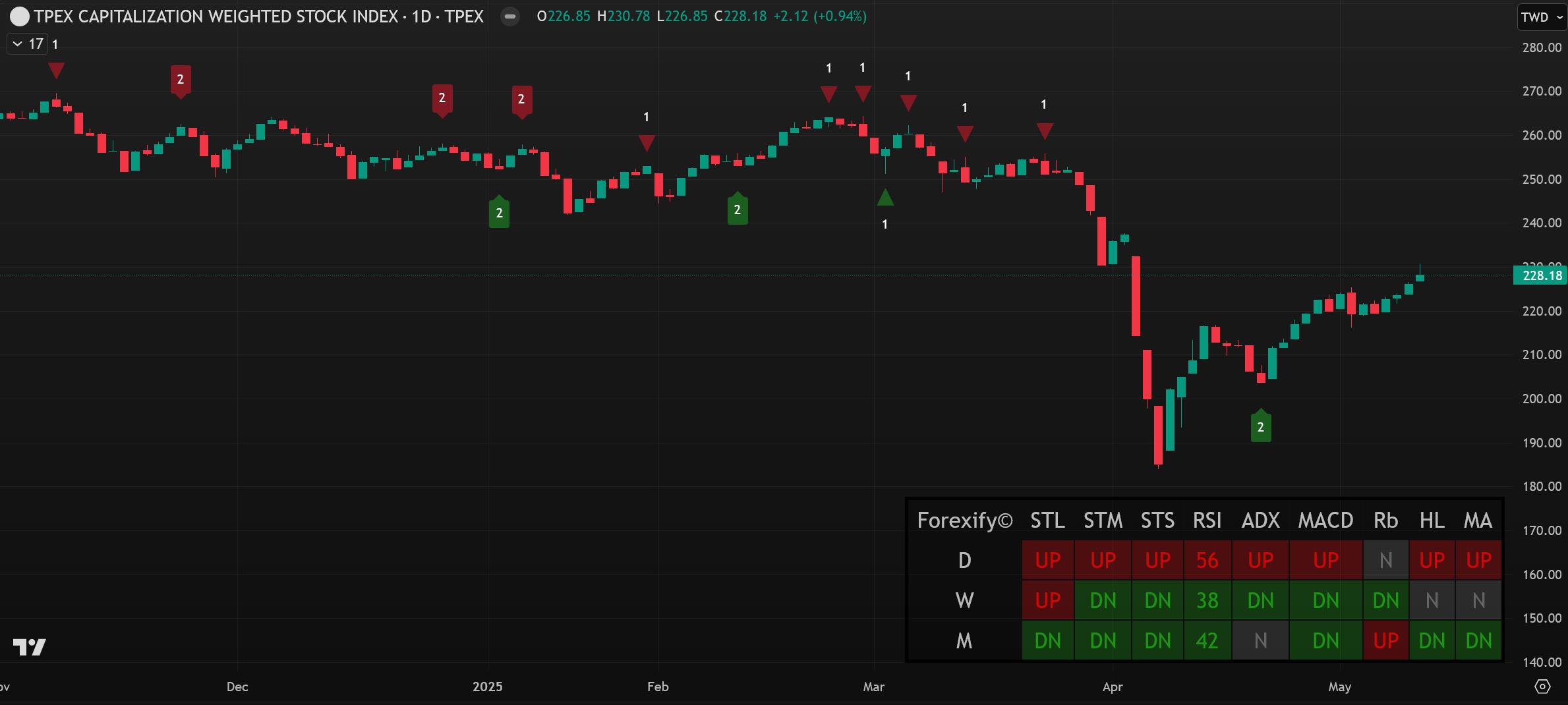Click the 140.00 price axis label

1541,662
